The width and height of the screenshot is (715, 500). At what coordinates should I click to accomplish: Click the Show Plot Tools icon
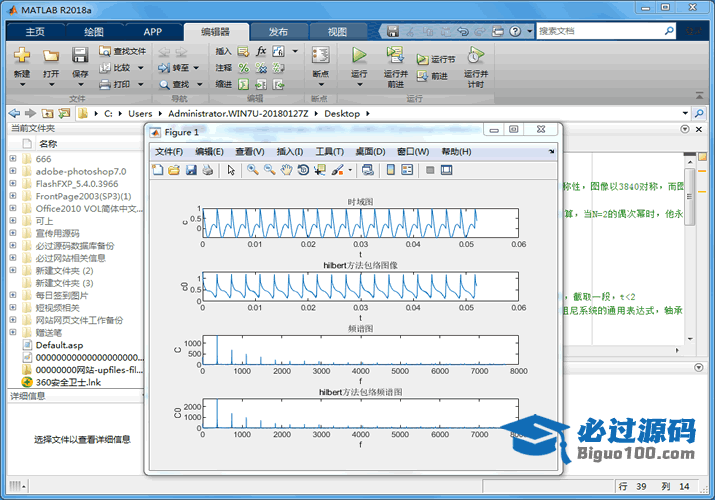point(446,170)
